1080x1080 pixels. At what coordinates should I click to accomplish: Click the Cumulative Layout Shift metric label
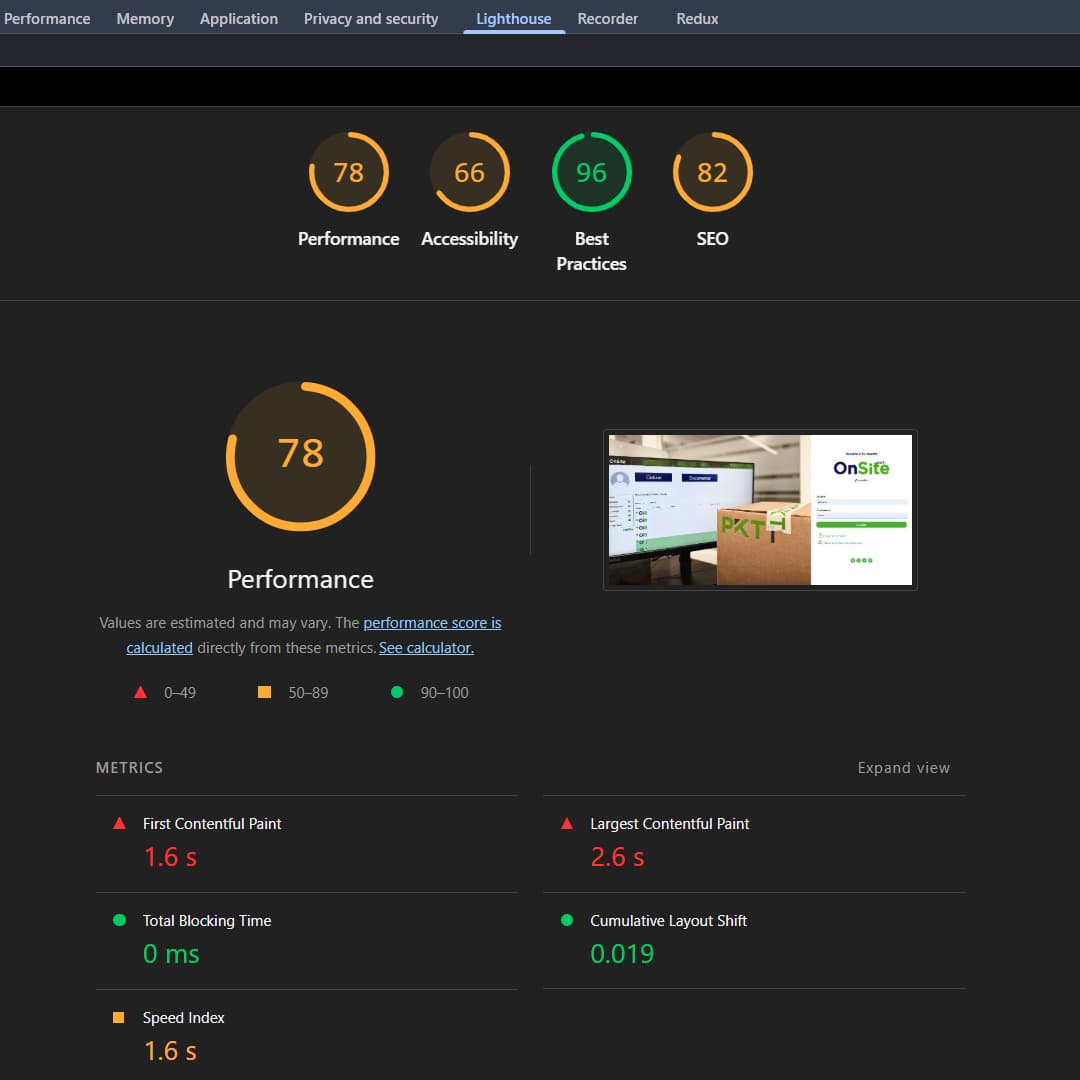tap(668, 921)
